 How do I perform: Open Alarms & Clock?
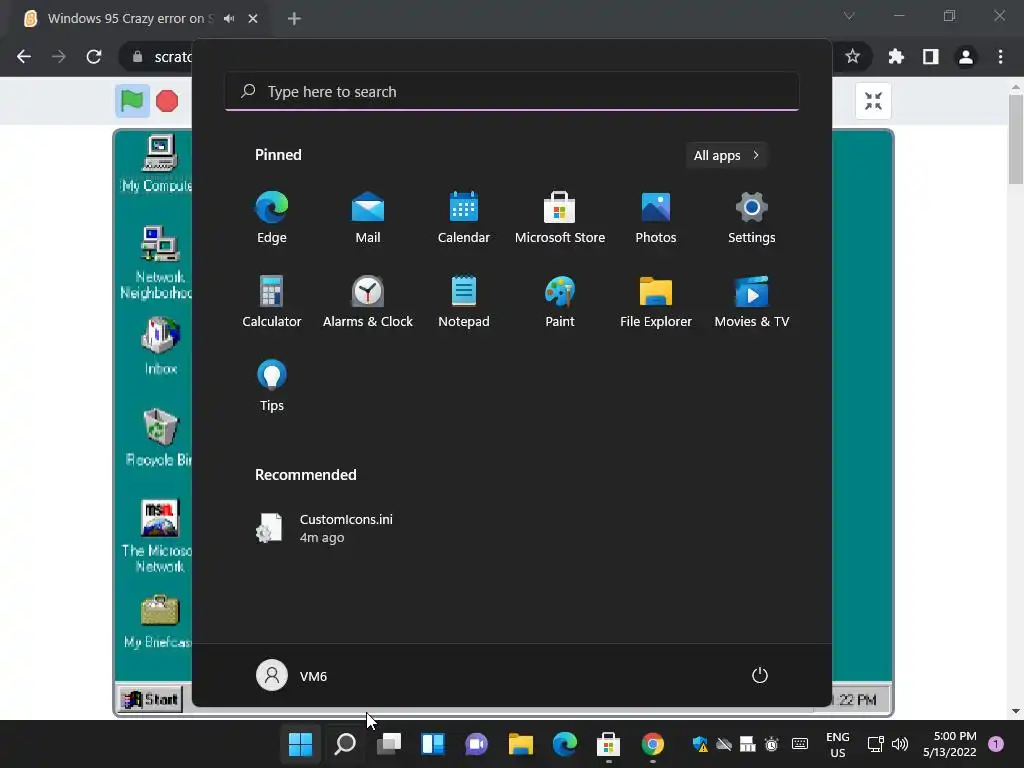[368, 302]
